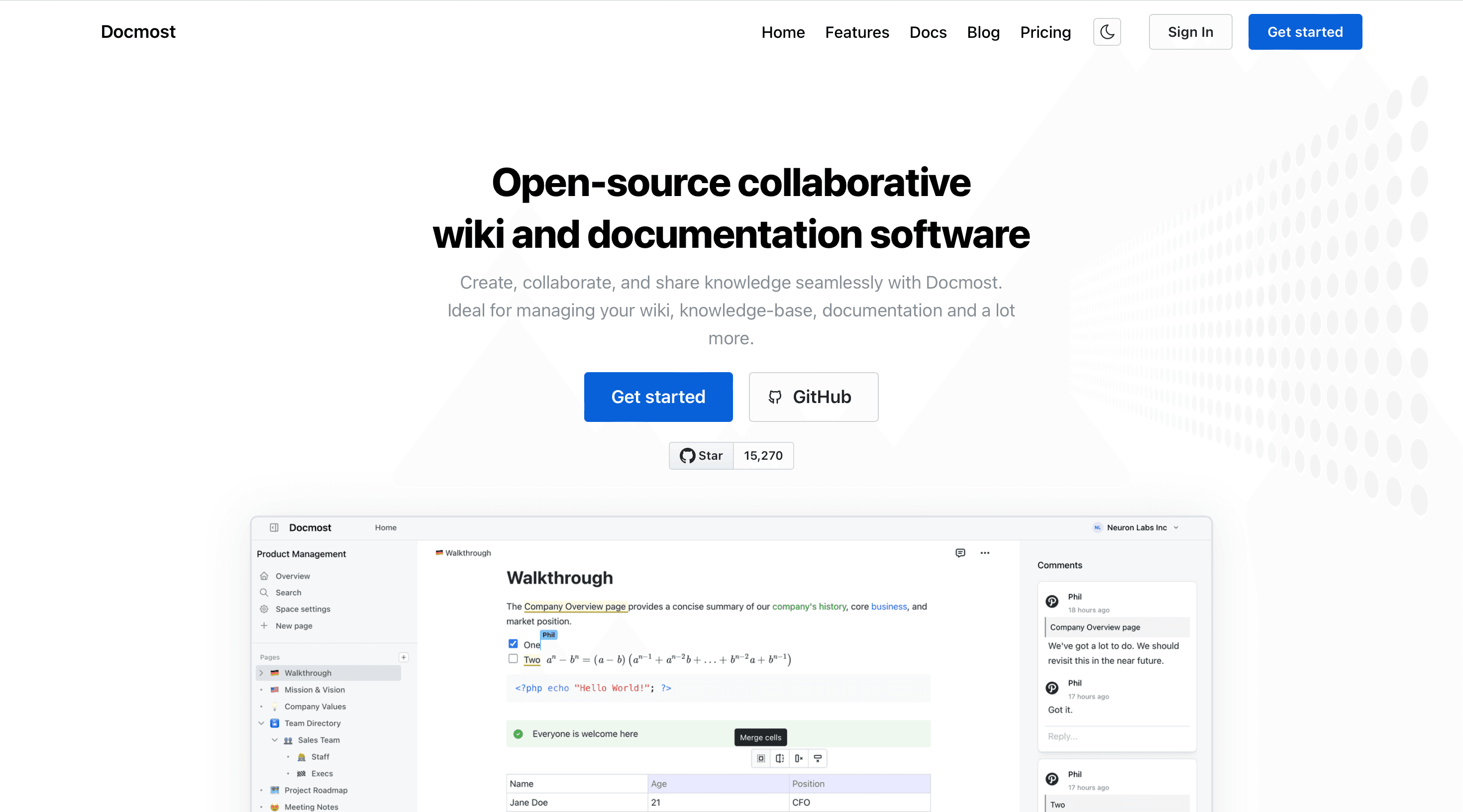Click the Company Overview page highlighted text
The width and height of the screenshot is (1463, 812).
pos(575,606)
